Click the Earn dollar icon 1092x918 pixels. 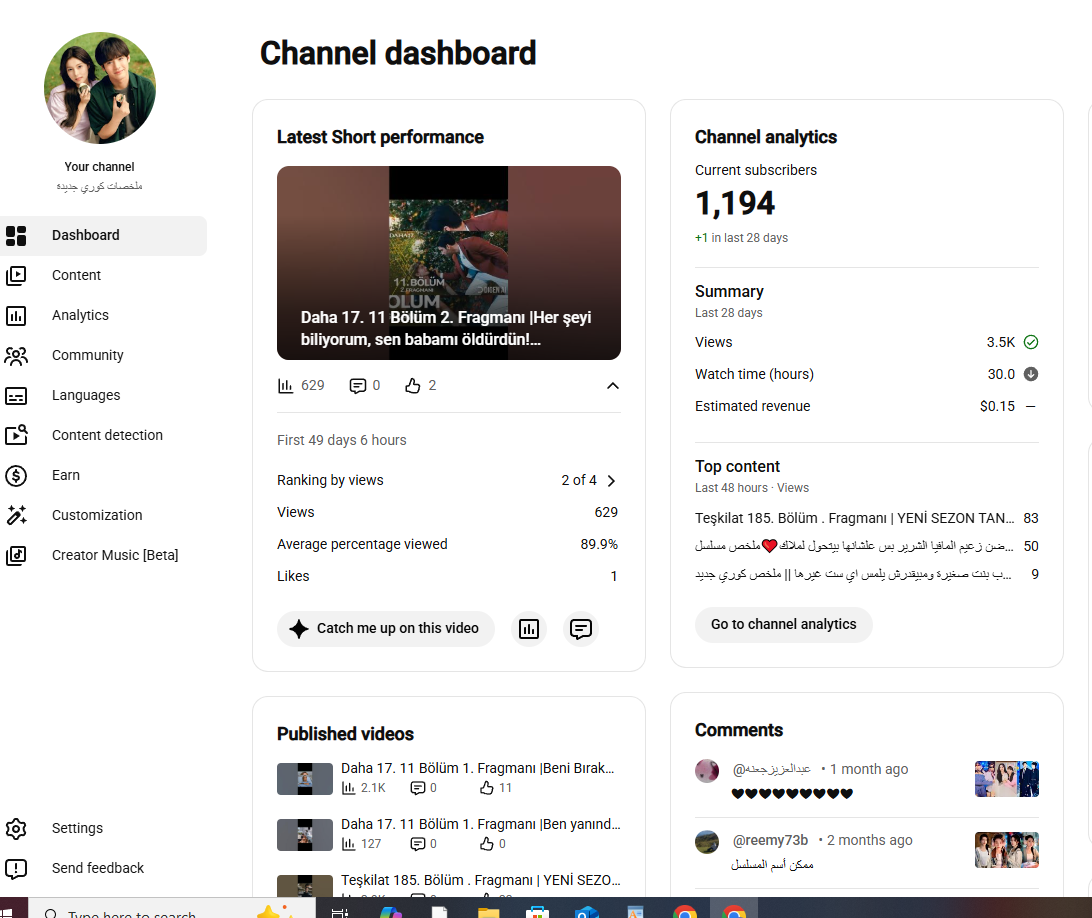click(16, 476)
